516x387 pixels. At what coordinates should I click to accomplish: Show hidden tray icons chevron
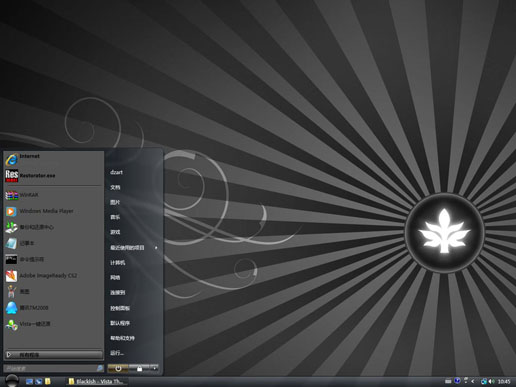pos(473,381)
